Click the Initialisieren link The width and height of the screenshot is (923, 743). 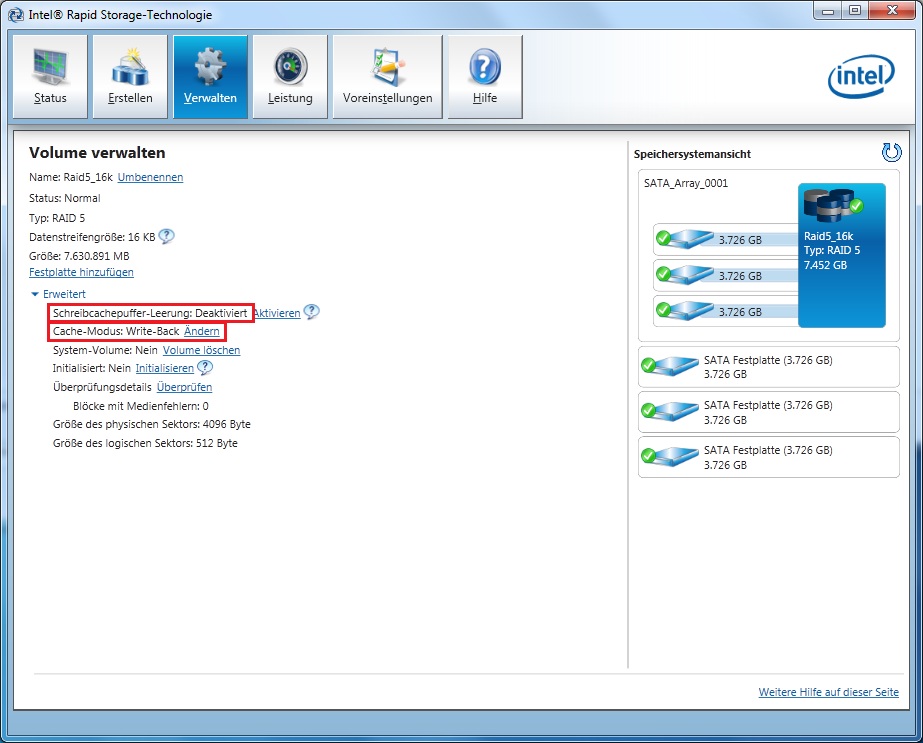[165, 368]
